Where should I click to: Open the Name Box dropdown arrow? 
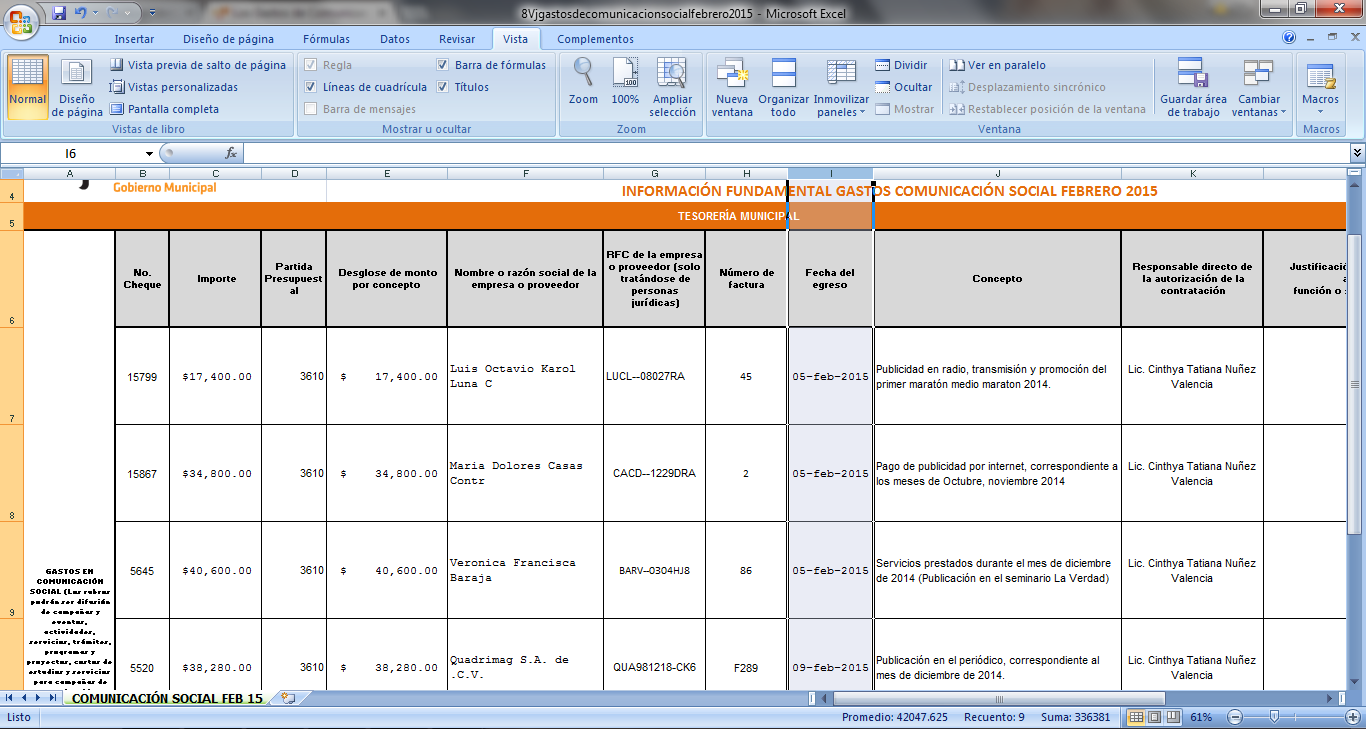[149, 153]
